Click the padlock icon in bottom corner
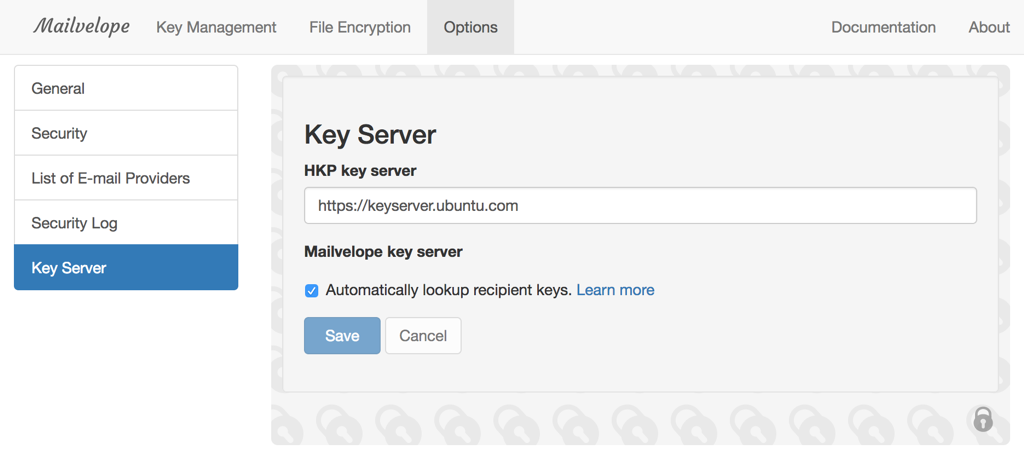Screen dimensions: 1024x459 pos(983,419)
